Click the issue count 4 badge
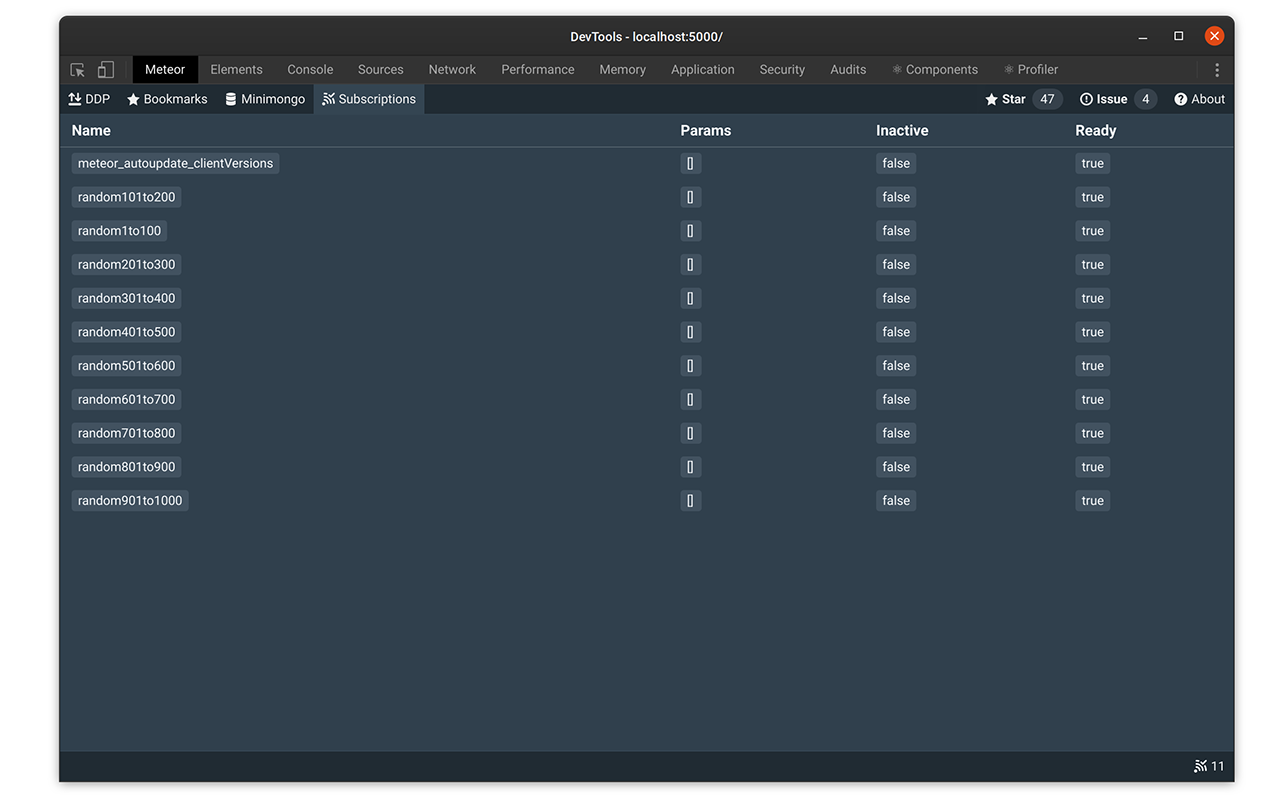 click(1146, 99)
